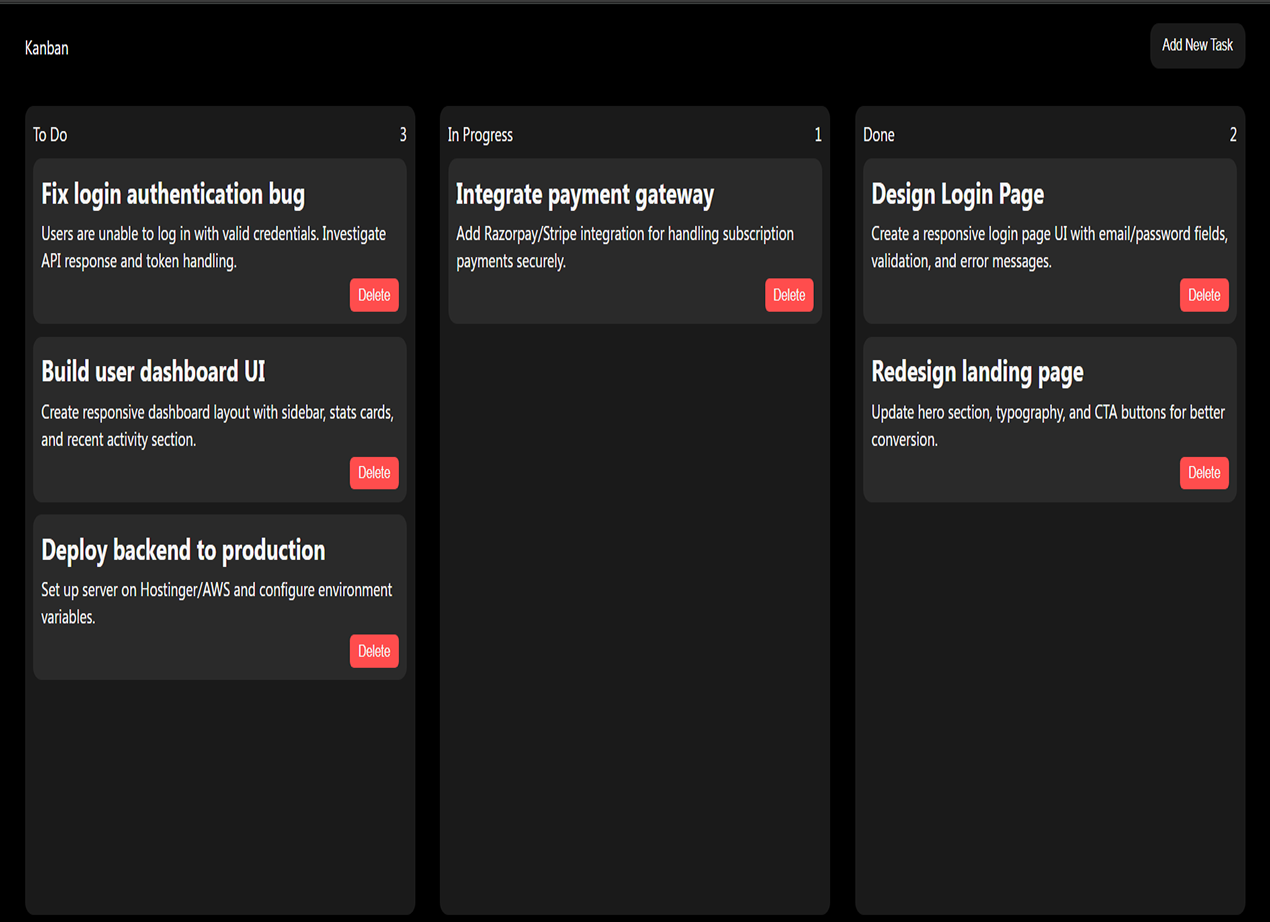
Task: Delete the Fix login authentication bug task
Action: point(373,294)
